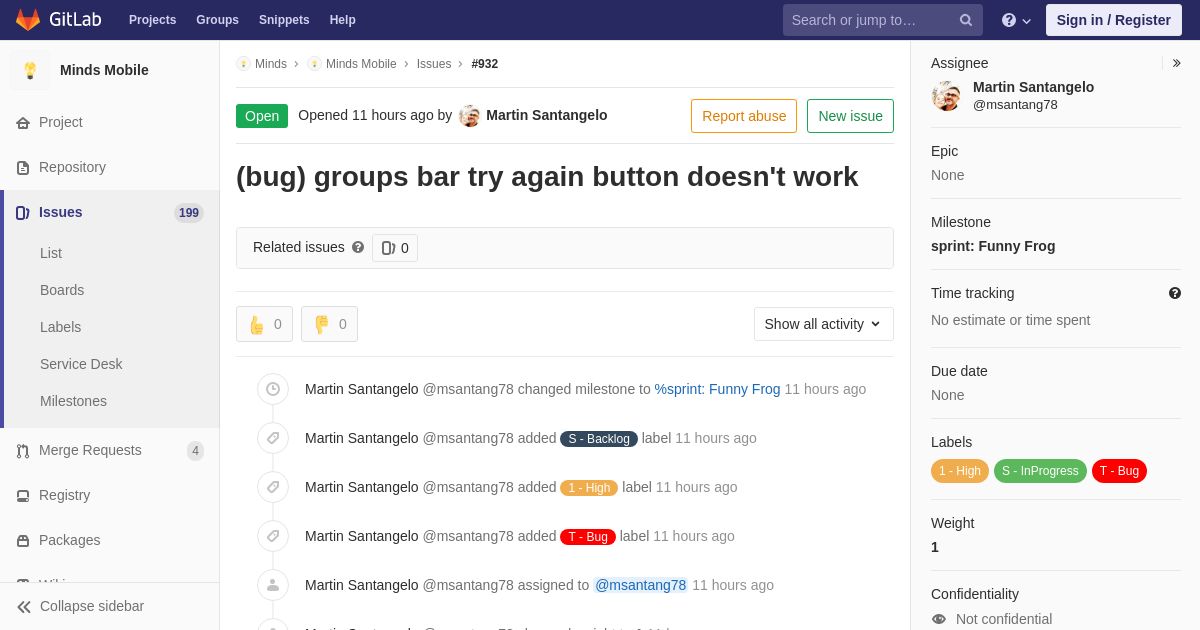Open the Groups menu in top bar
The height and width of the screenshot is (630, 1200).
[217, 20]
